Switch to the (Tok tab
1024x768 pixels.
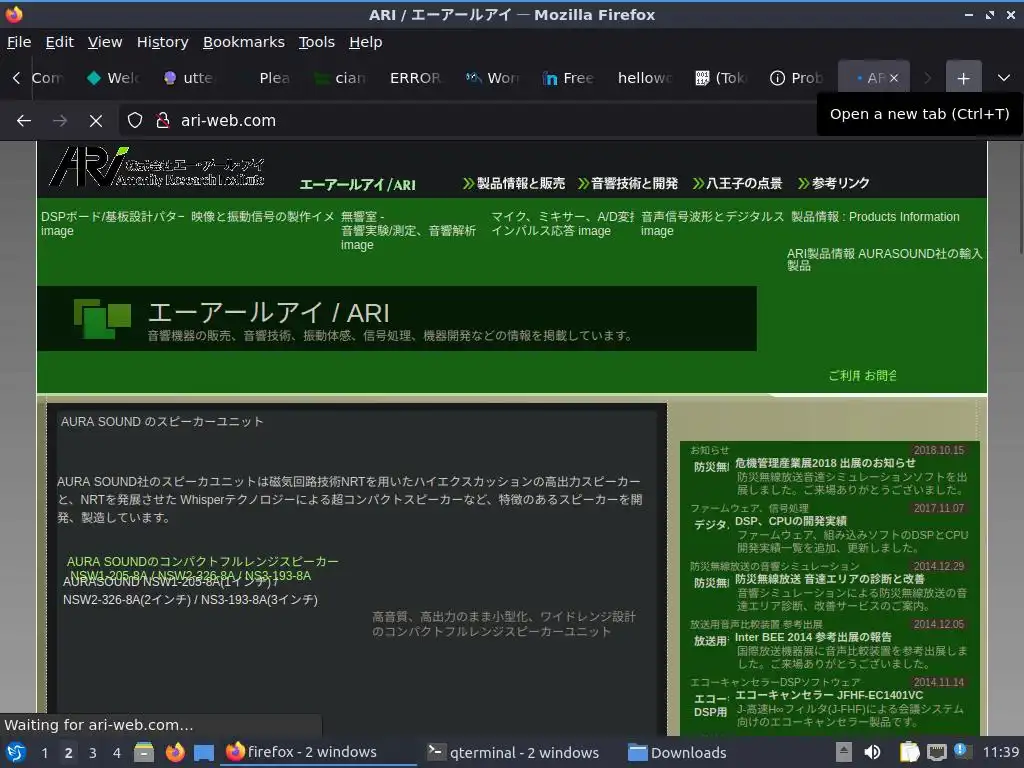click(721, 78)
